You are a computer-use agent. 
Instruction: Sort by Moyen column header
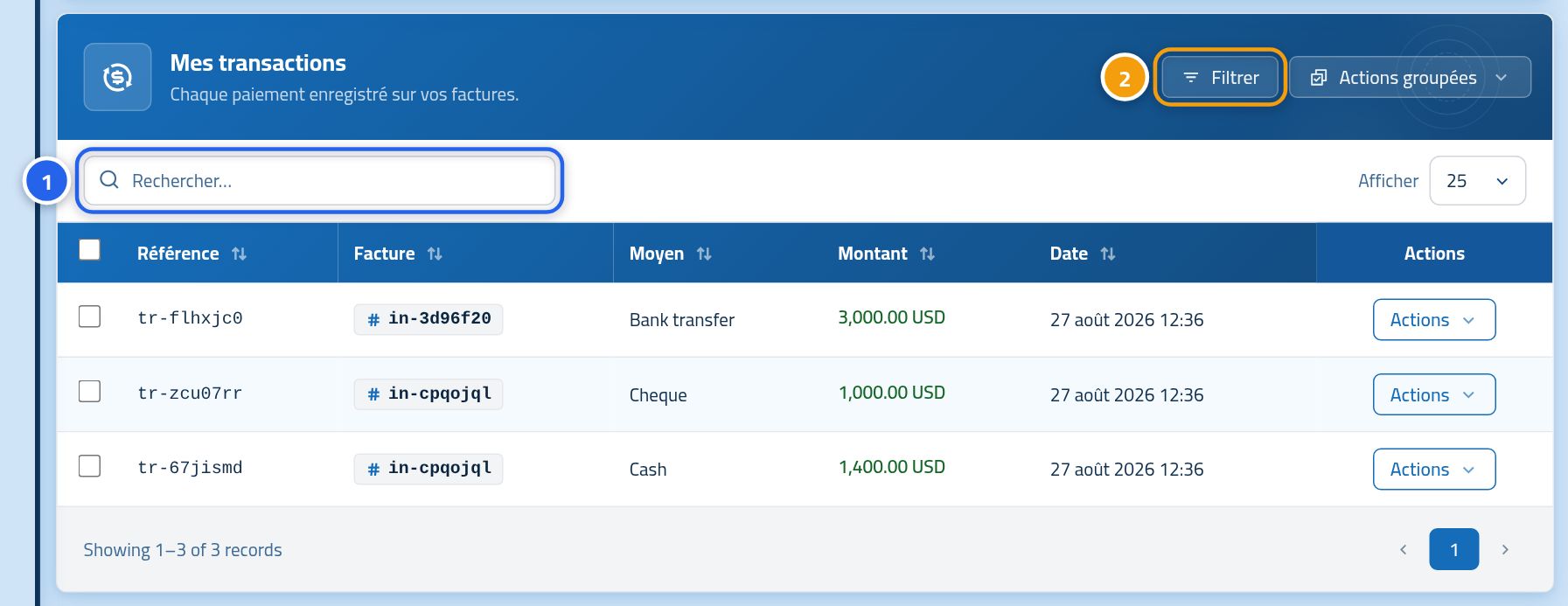[x=657, y=254]
